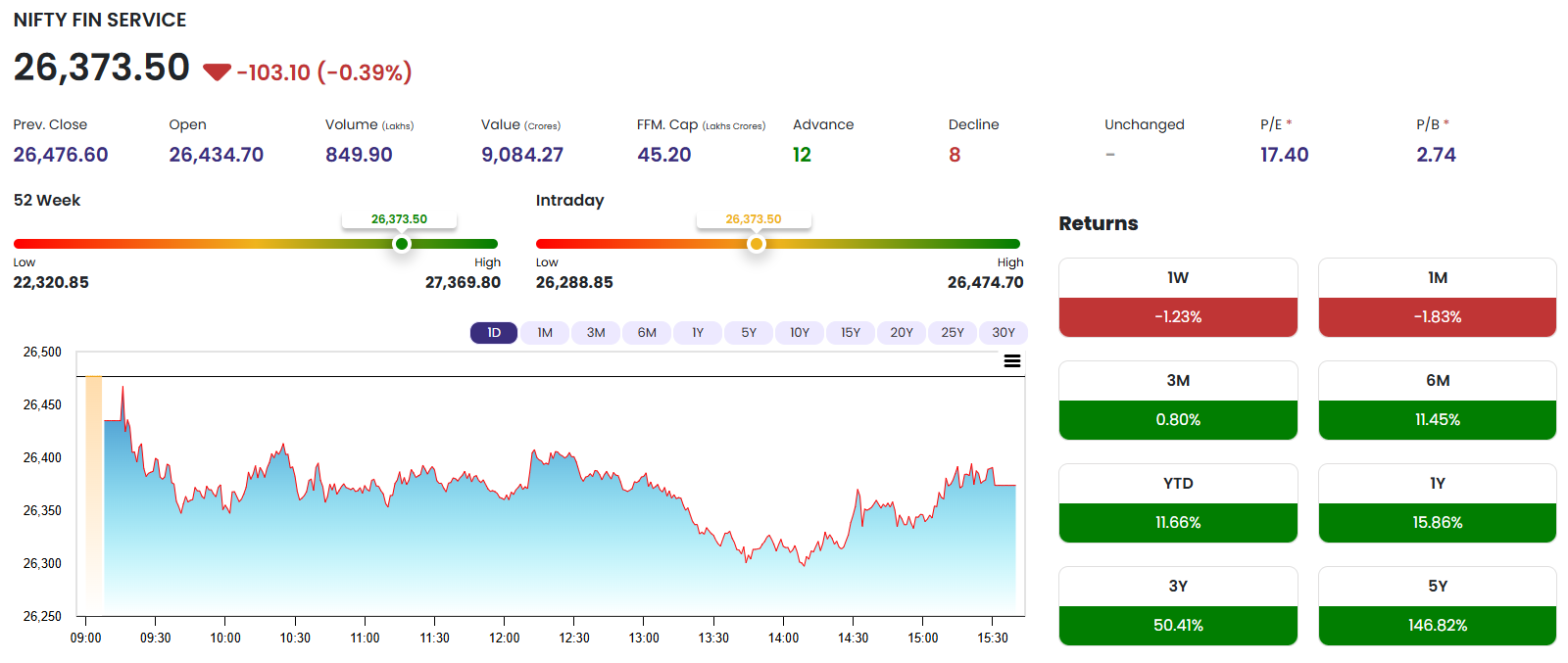Select the 1D chart range tab
The height and width of the screenshot is (663, 1568).
tap(494, 333)
